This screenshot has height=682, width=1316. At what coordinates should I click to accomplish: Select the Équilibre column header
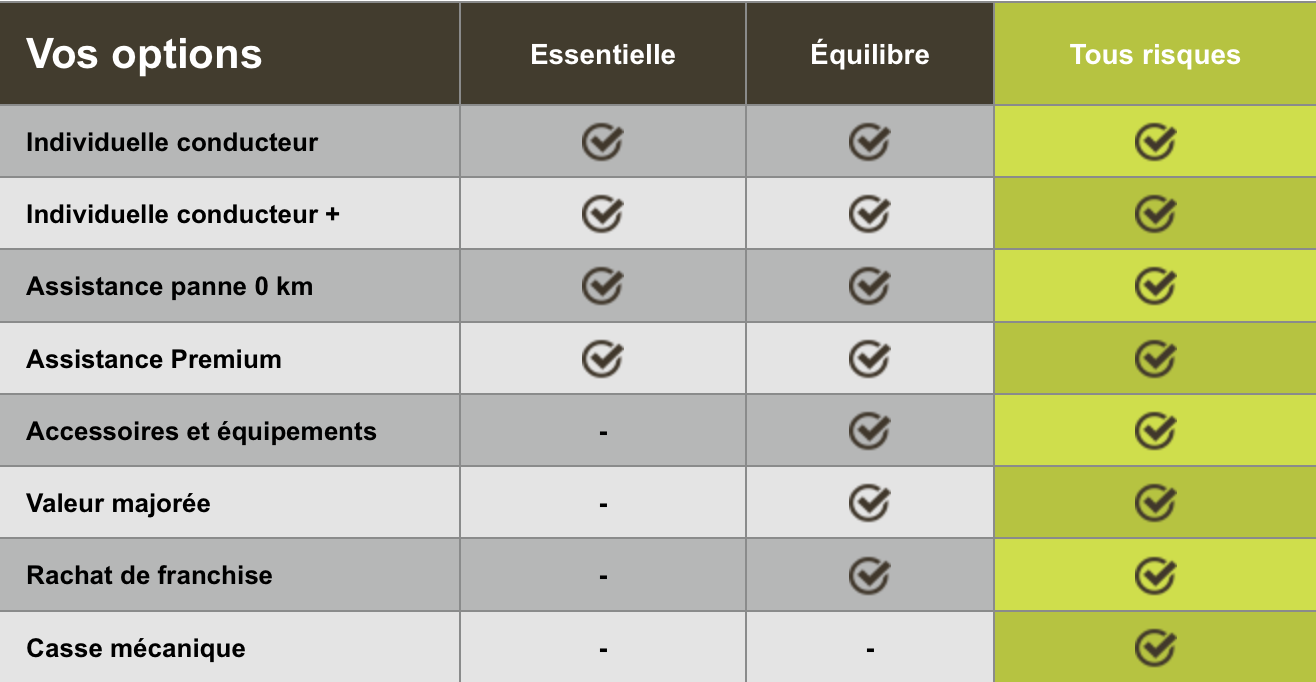[870, 54]
